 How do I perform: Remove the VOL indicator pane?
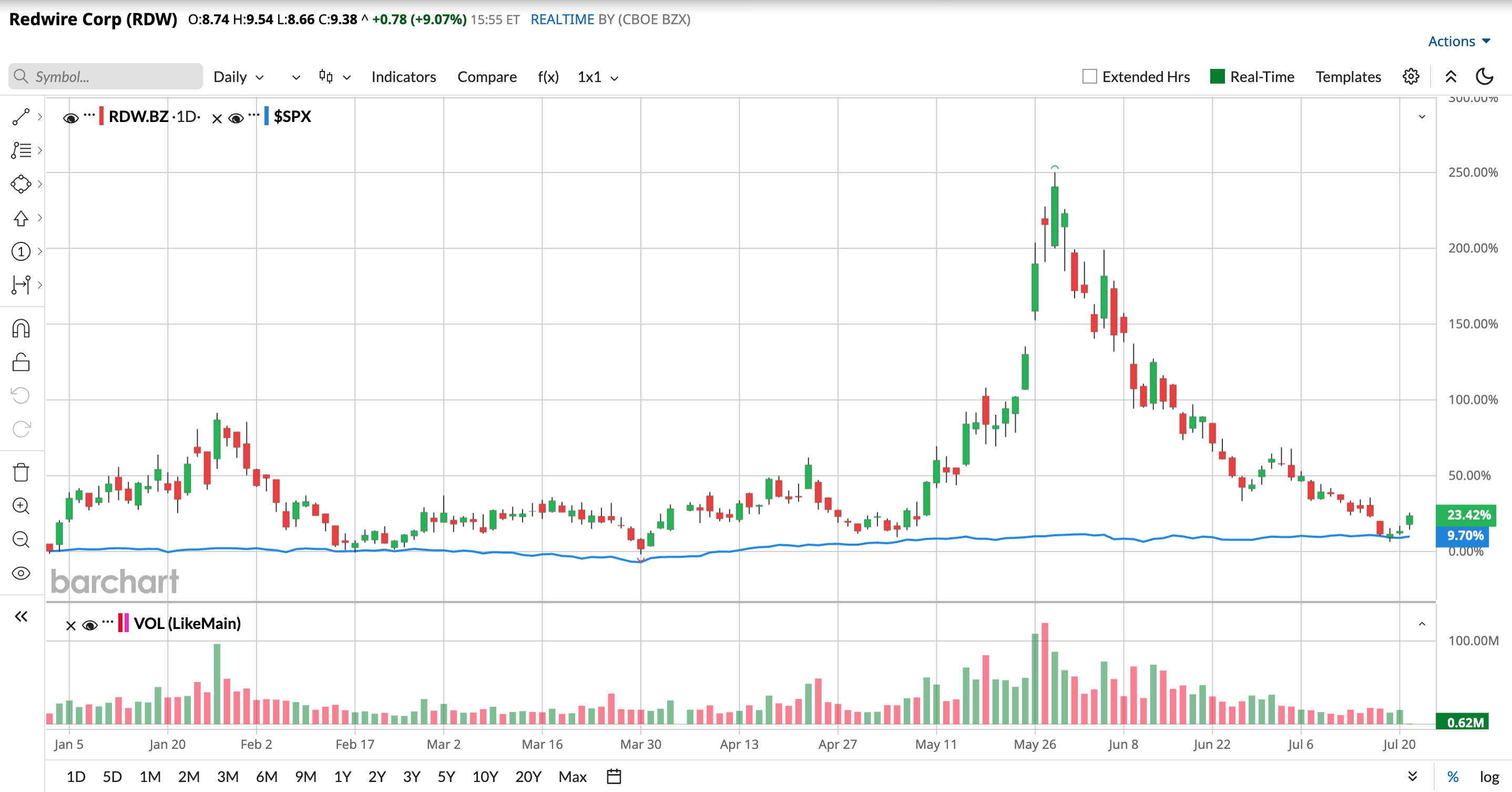tap(70, 625)
